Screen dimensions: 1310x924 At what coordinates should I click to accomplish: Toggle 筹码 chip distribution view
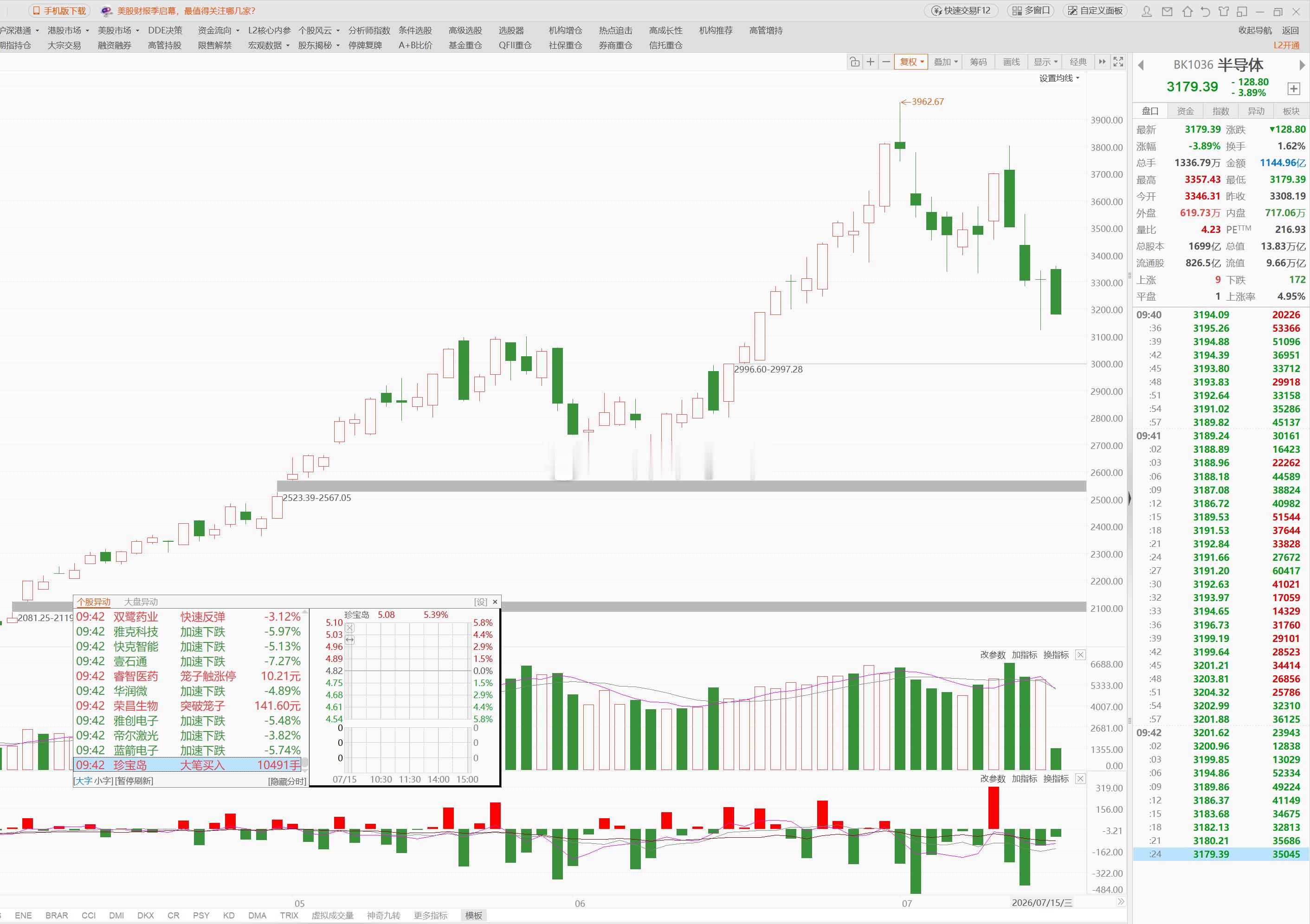coord(978,62)
